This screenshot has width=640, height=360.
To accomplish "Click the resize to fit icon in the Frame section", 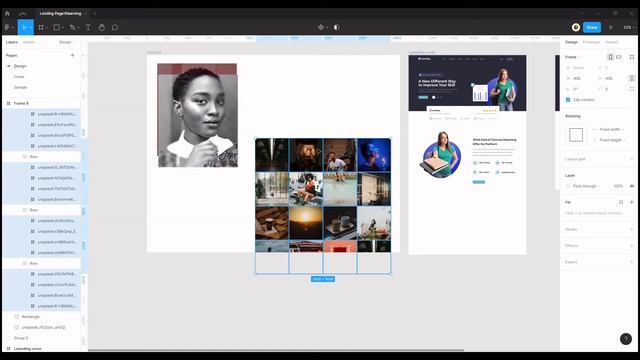I will point(632,57).
